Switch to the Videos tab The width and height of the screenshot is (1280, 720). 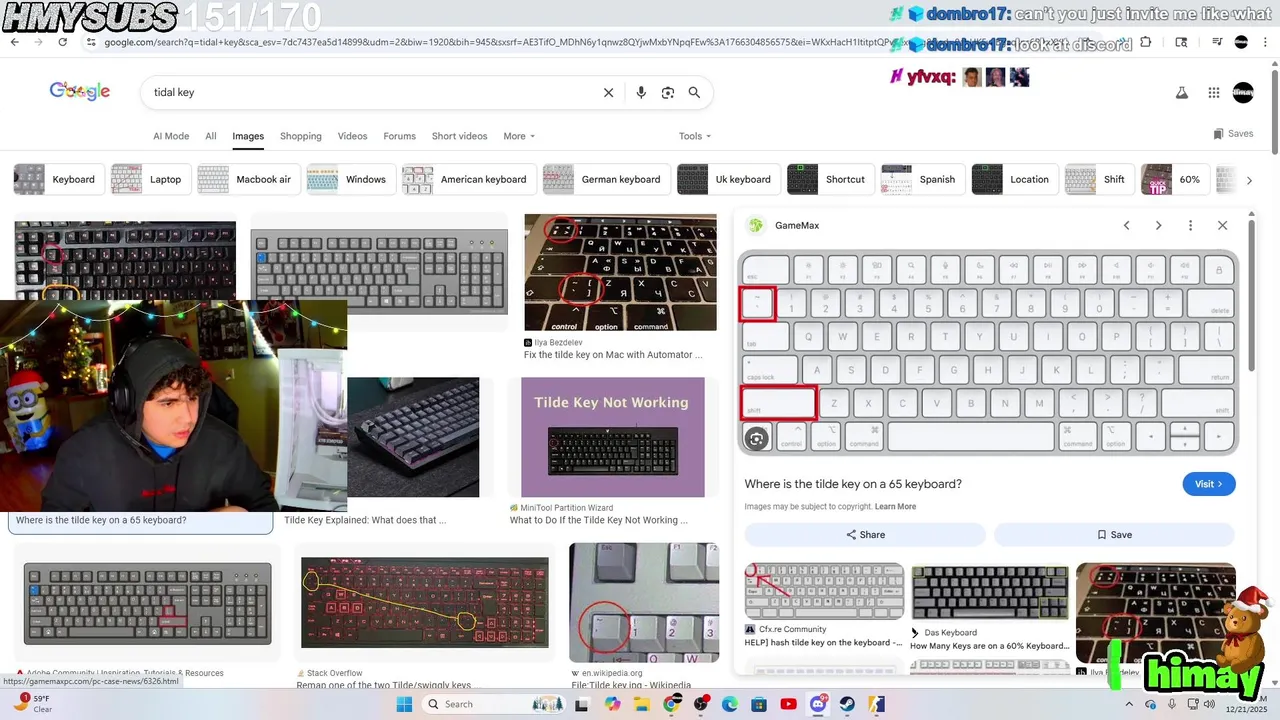pos(353,136)
